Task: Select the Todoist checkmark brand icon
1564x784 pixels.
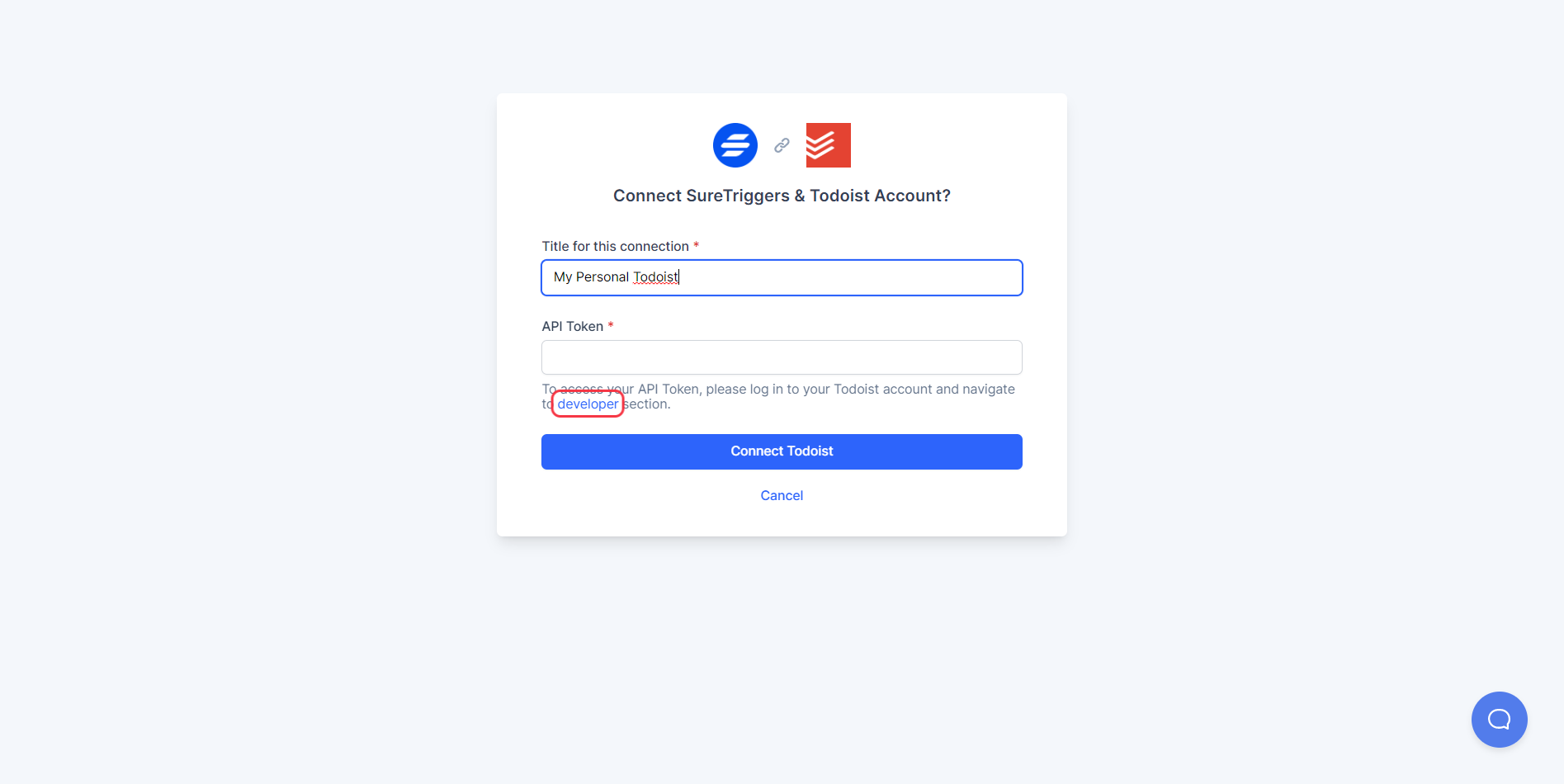Action: click(828, 144)
